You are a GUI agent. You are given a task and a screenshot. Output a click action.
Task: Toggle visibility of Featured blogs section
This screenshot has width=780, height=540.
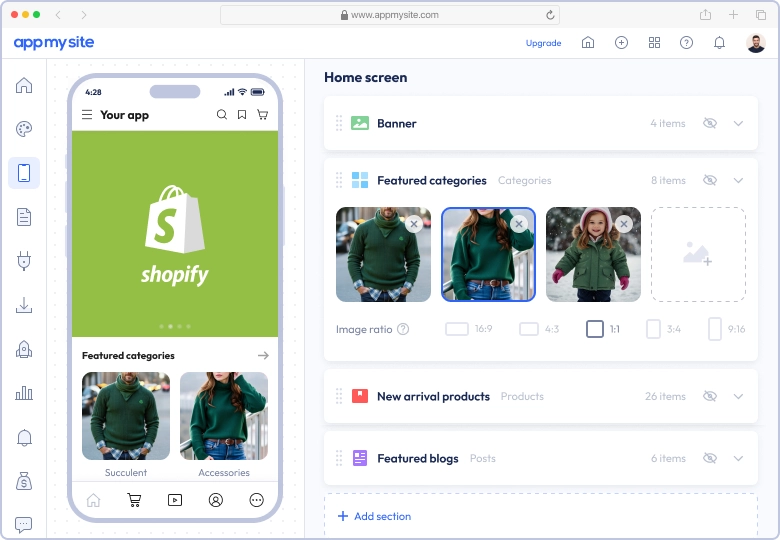tap(710, 458)
